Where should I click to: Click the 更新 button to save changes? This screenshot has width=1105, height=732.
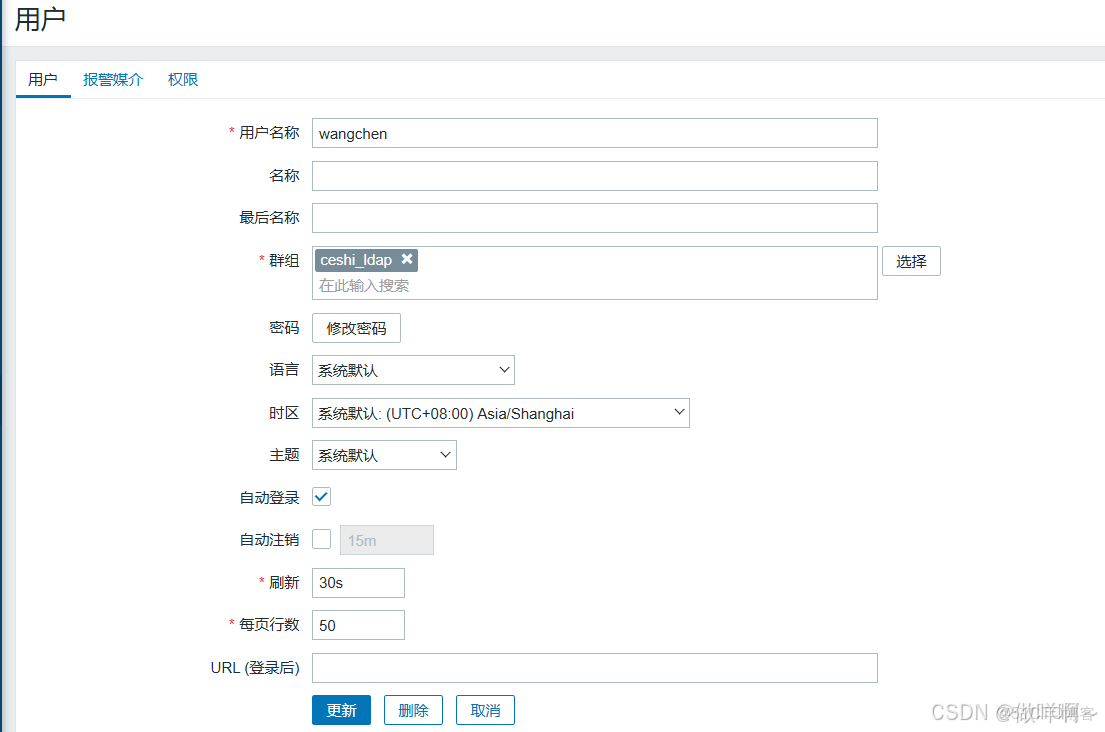341,709
